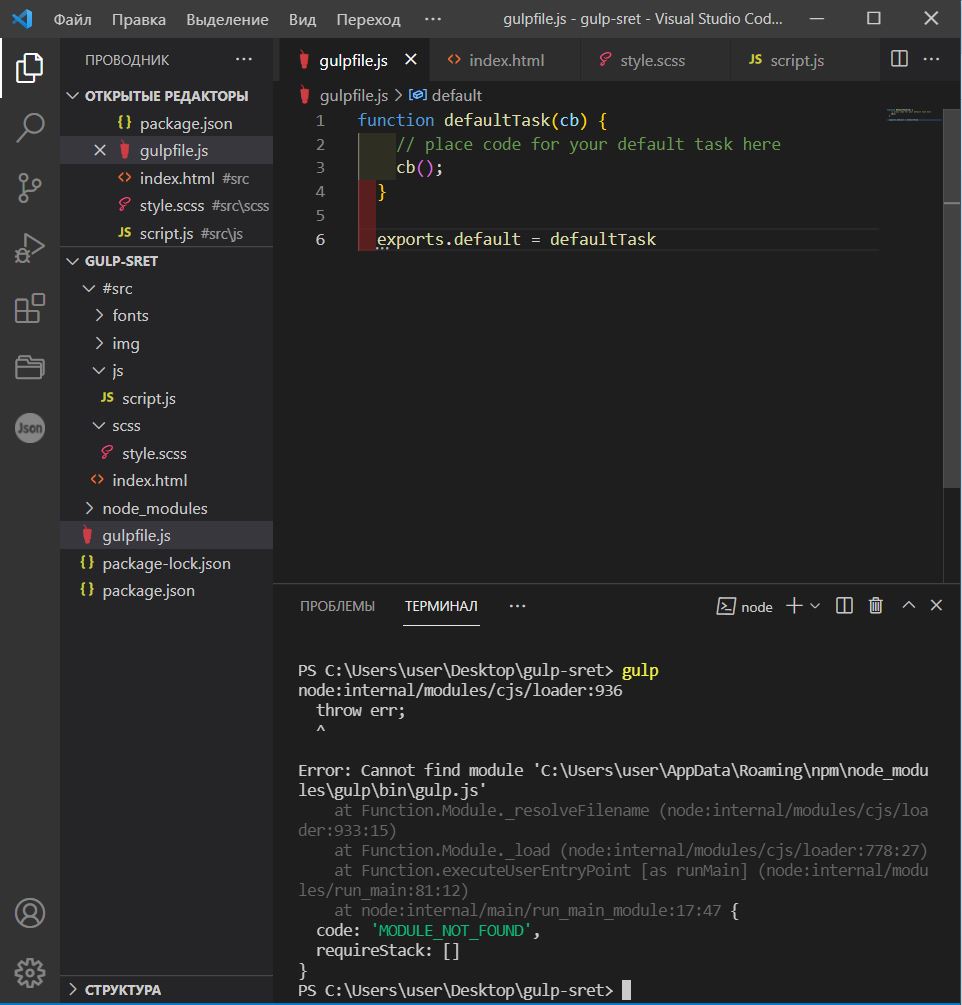Collapse the #src folder
Screen dimensions: 962x1005
click(x=167, y=288)
